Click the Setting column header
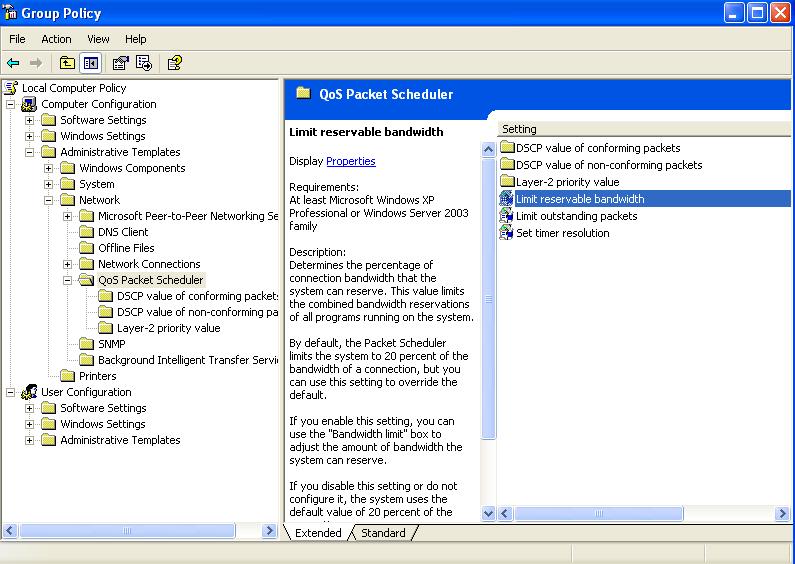 643,129
